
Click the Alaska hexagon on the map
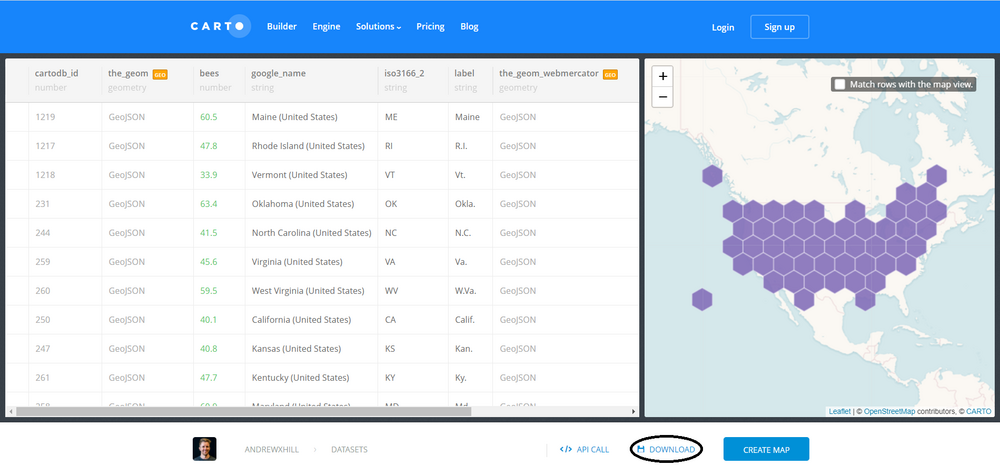(x=712, y=177)
